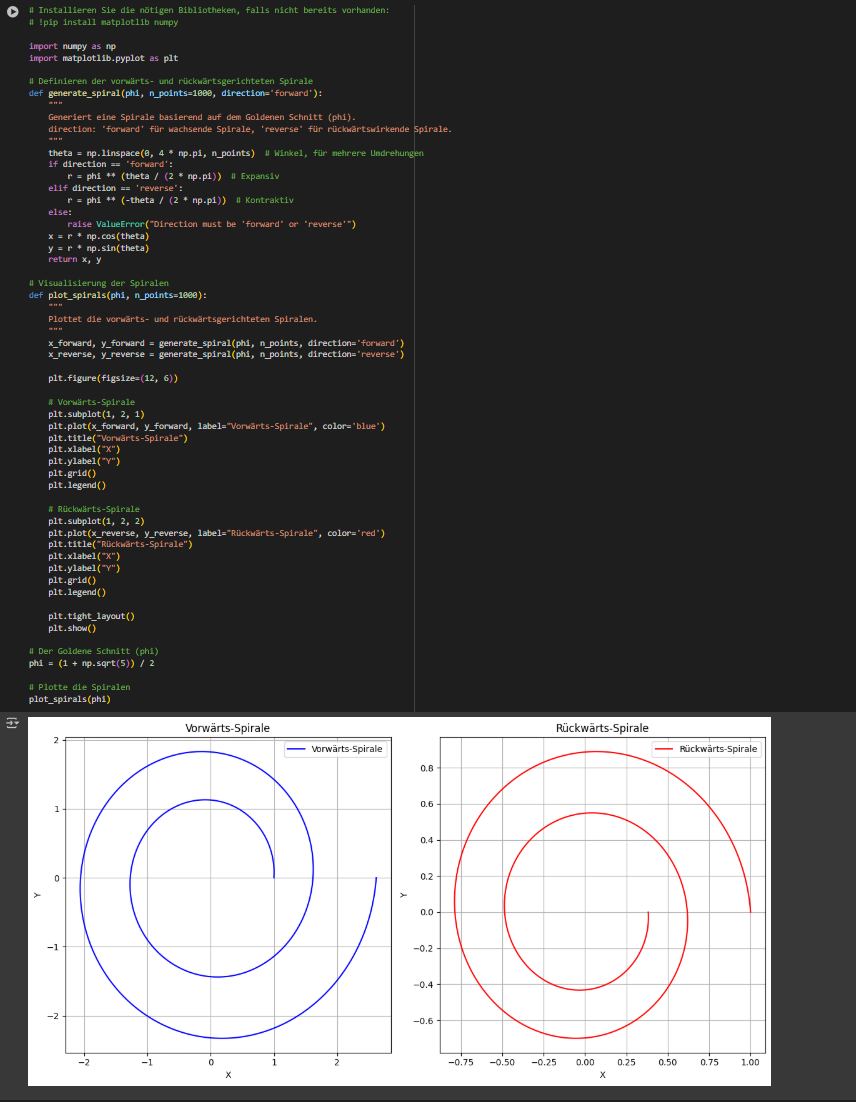
Task: Click the final 'plot_spirals(phi)' call line
Action: pos(69,699)
